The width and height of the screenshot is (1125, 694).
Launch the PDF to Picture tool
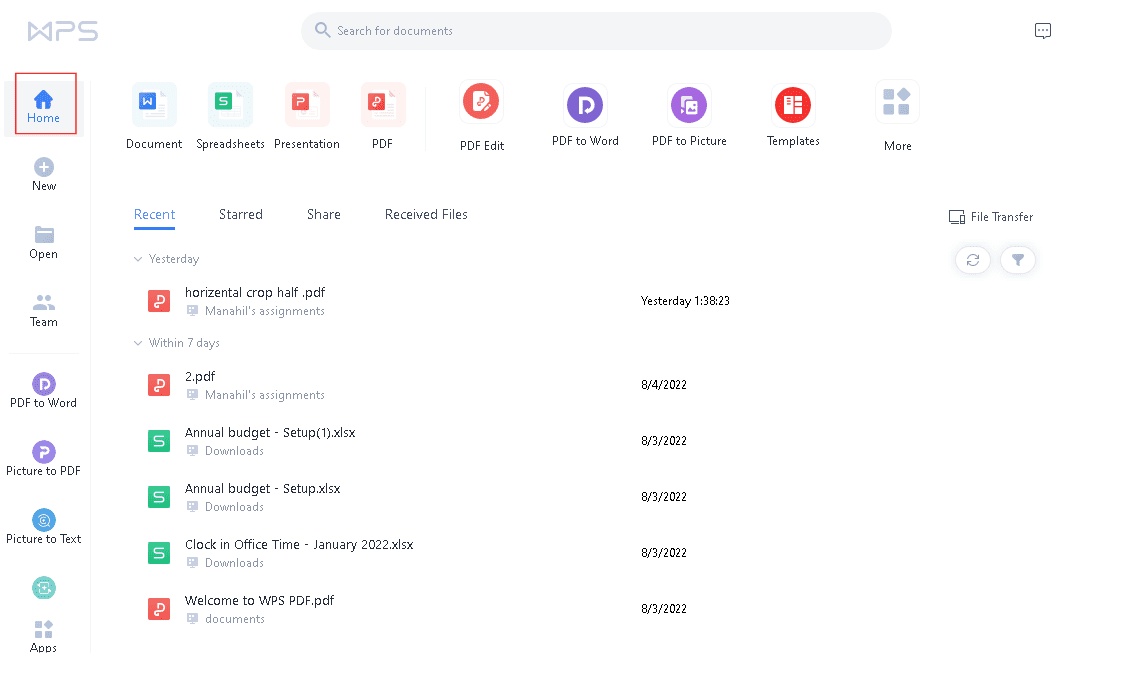tap(689, 105)
